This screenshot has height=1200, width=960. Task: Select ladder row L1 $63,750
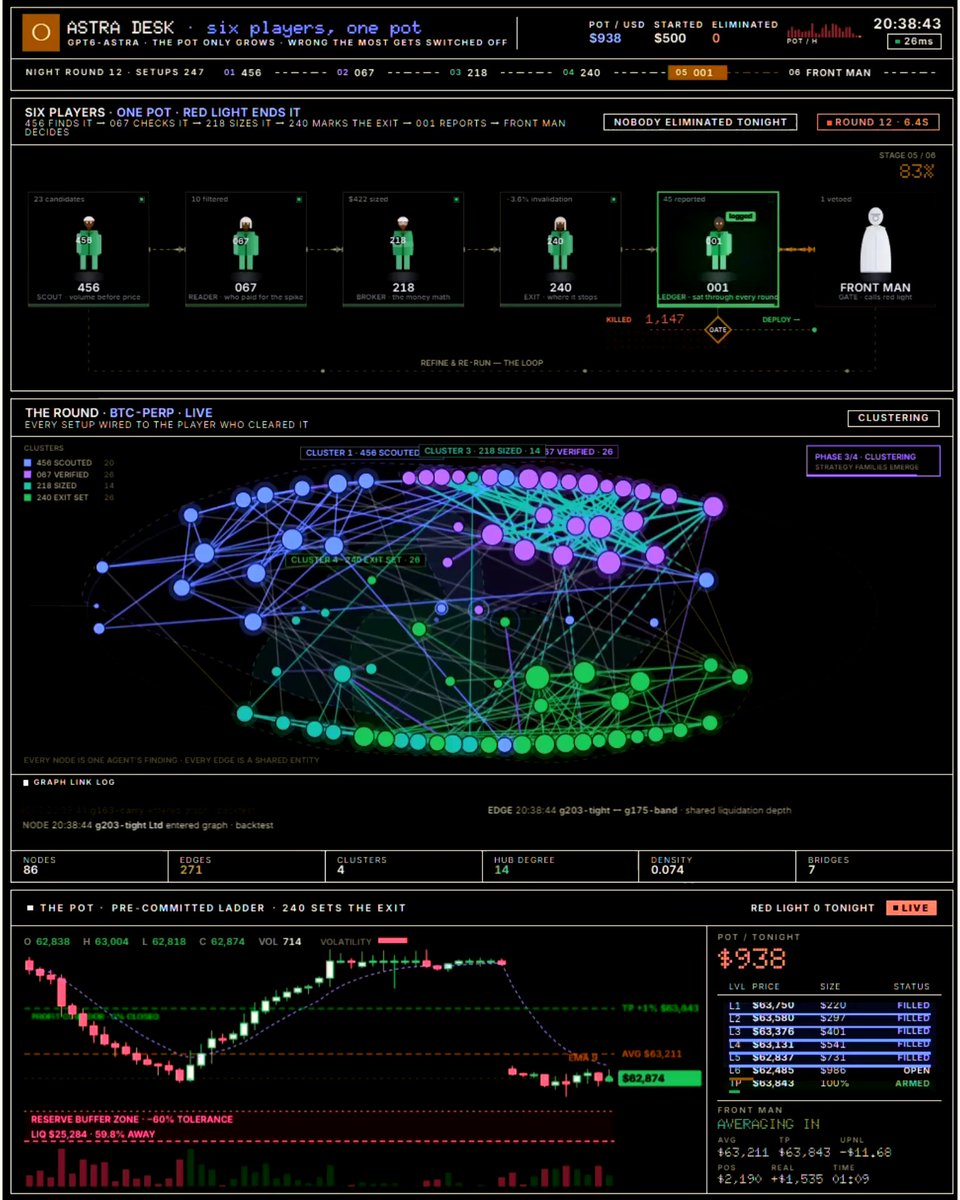tap(829, 1005)
